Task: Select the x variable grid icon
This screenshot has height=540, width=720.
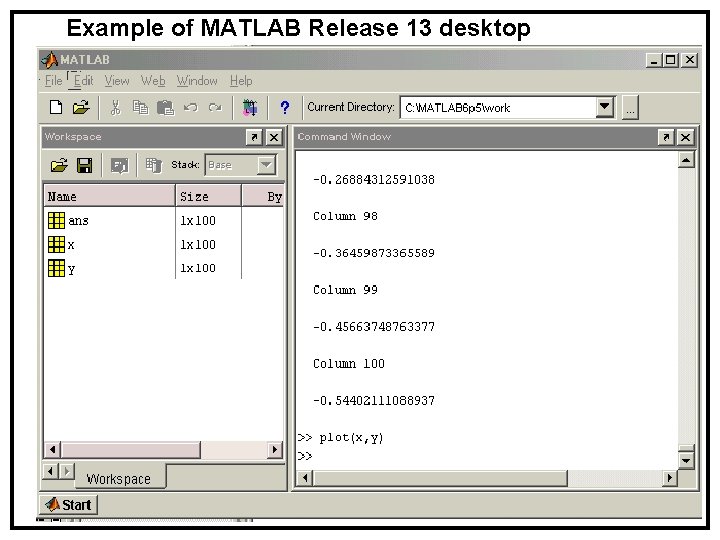Action: point(56,244)
